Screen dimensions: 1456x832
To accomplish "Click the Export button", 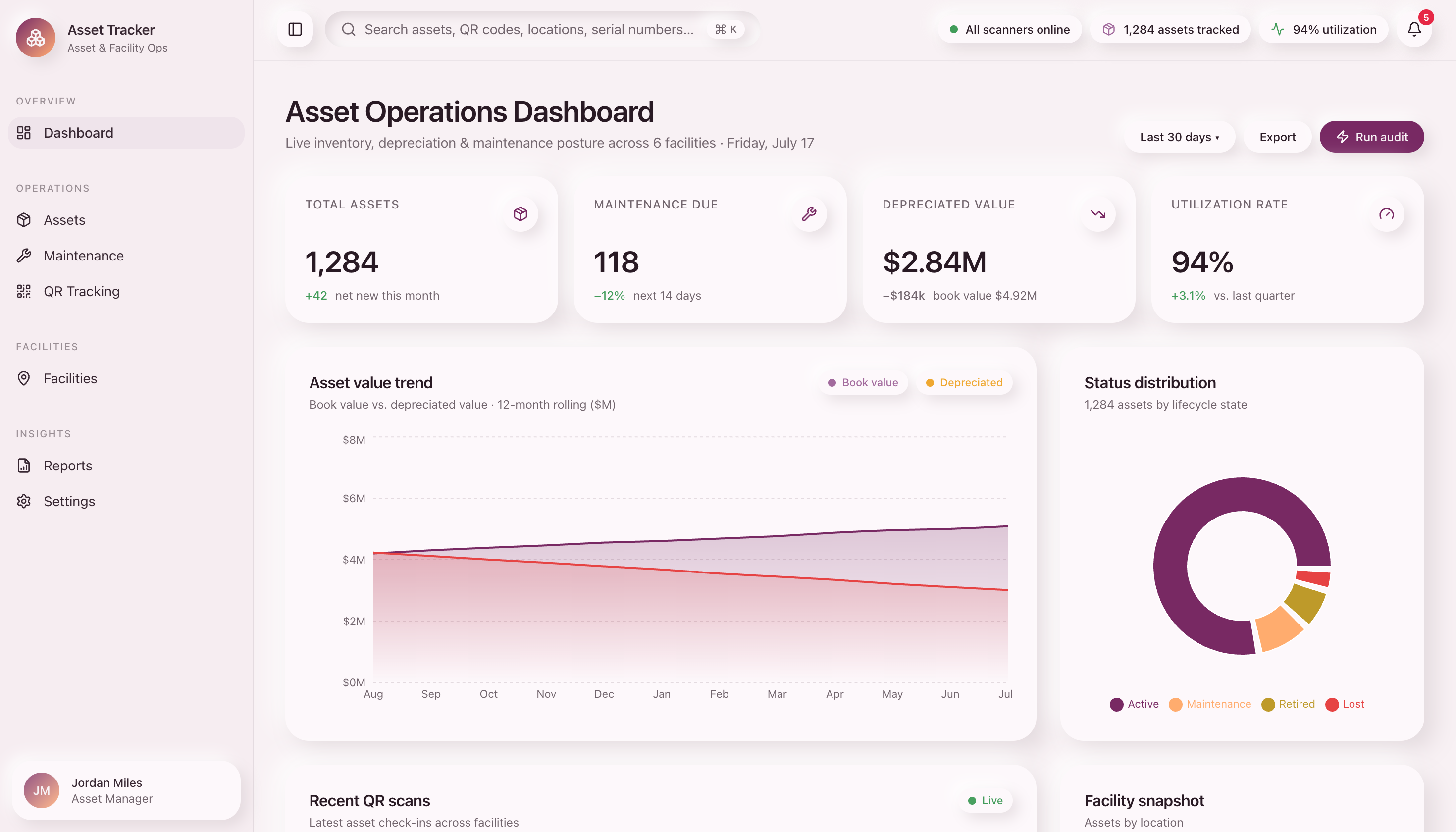I will [1277, 137].
